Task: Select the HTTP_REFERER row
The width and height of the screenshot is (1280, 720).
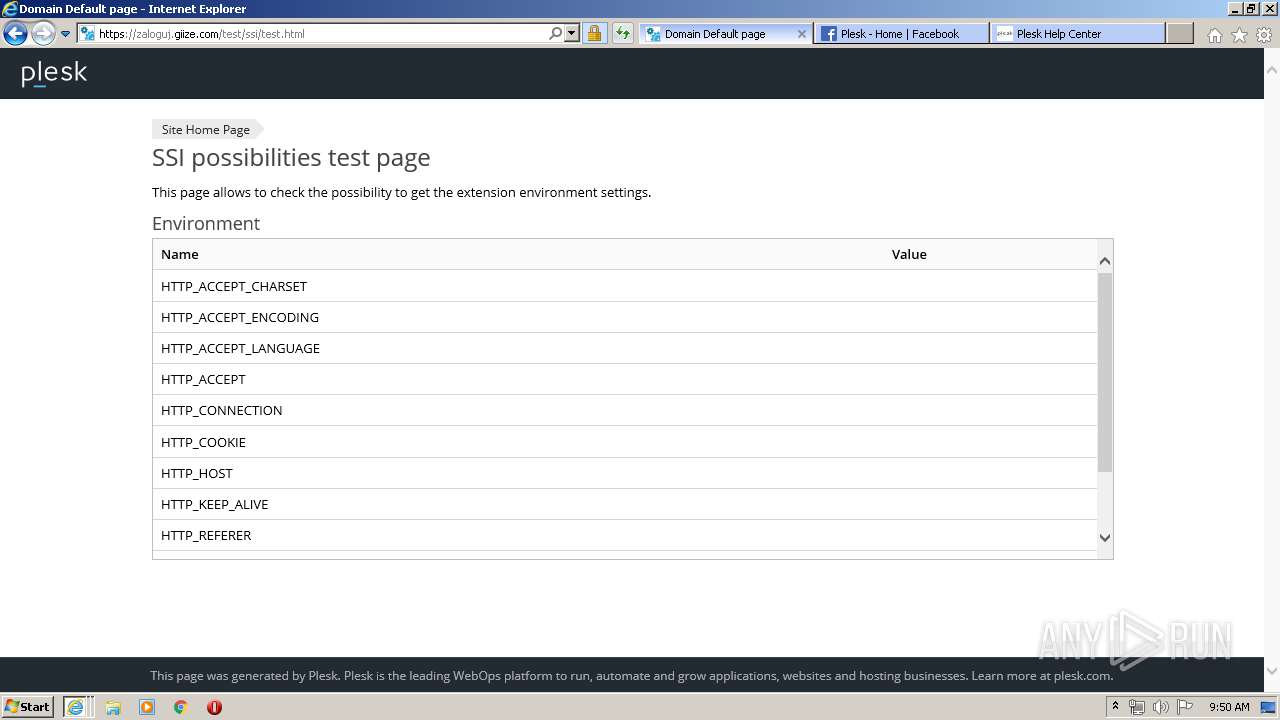Action: pyautogui.click(x=625, y=535)
